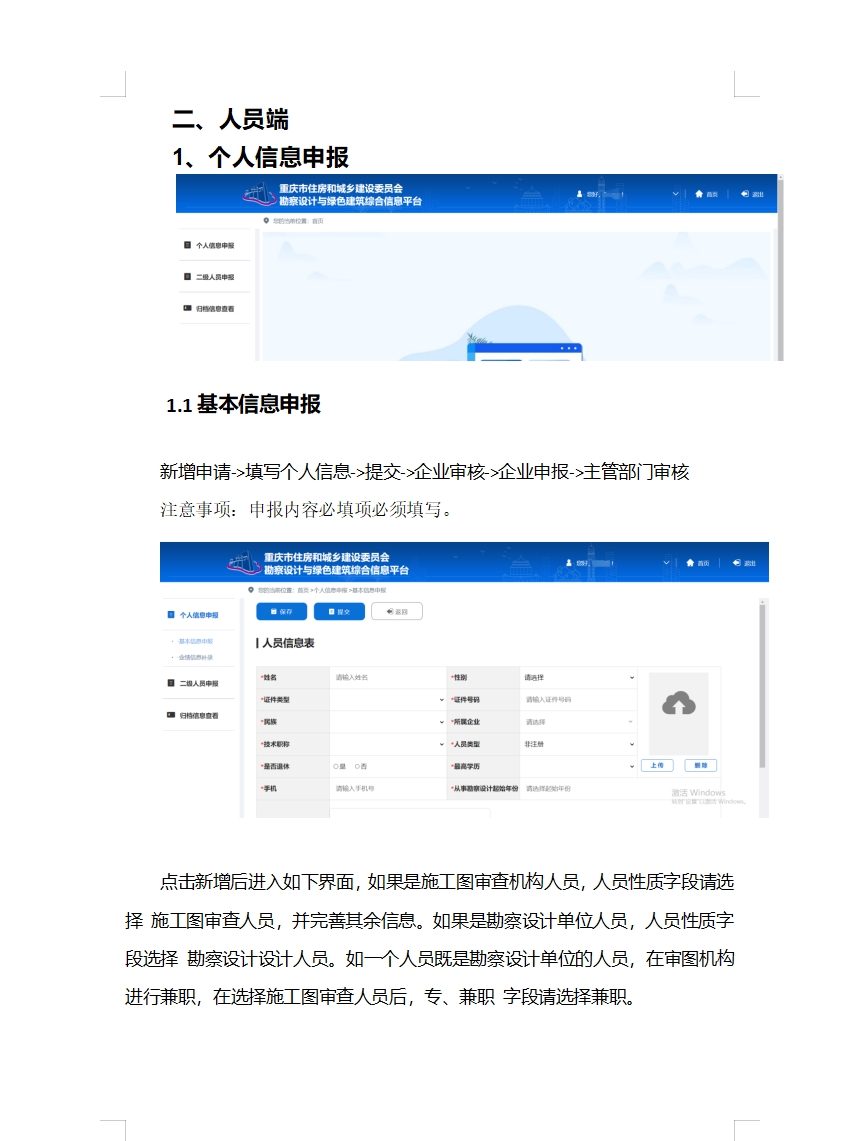Viewport: 865px width, 1141px height.
Task: Select 基本信息申报 submenu item in form sidebar
Action: click(195, 641)
